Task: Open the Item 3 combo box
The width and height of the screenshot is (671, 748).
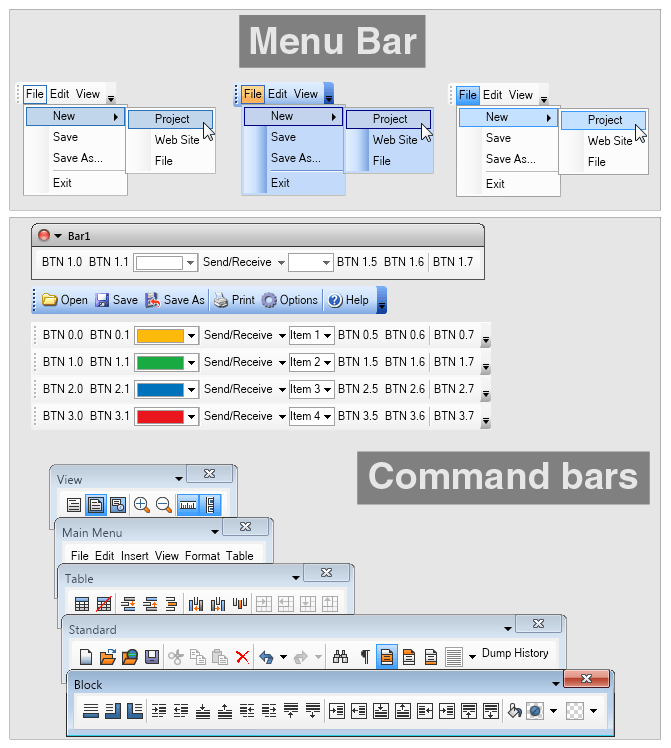Action: click(x=311, y=389)
